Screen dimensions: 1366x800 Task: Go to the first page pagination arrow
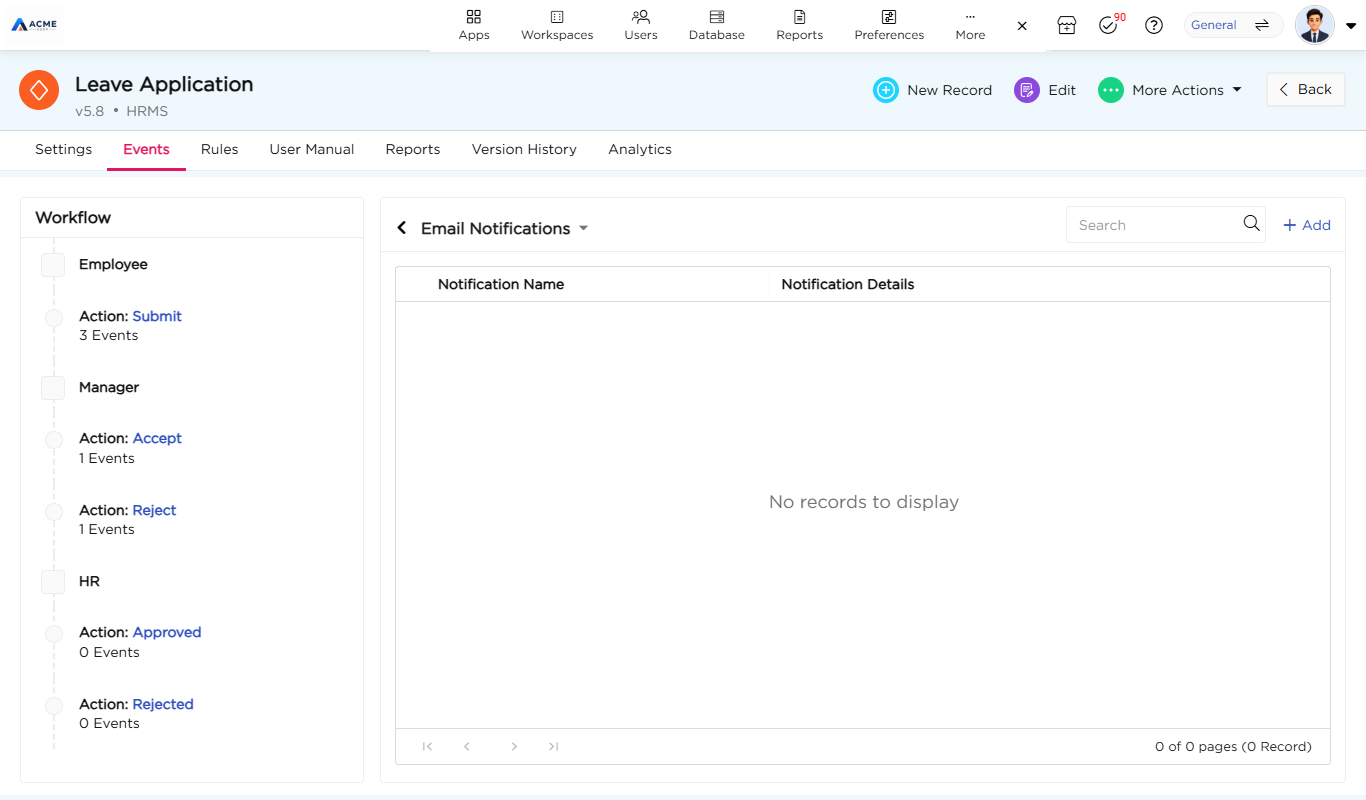coord(427,746)
